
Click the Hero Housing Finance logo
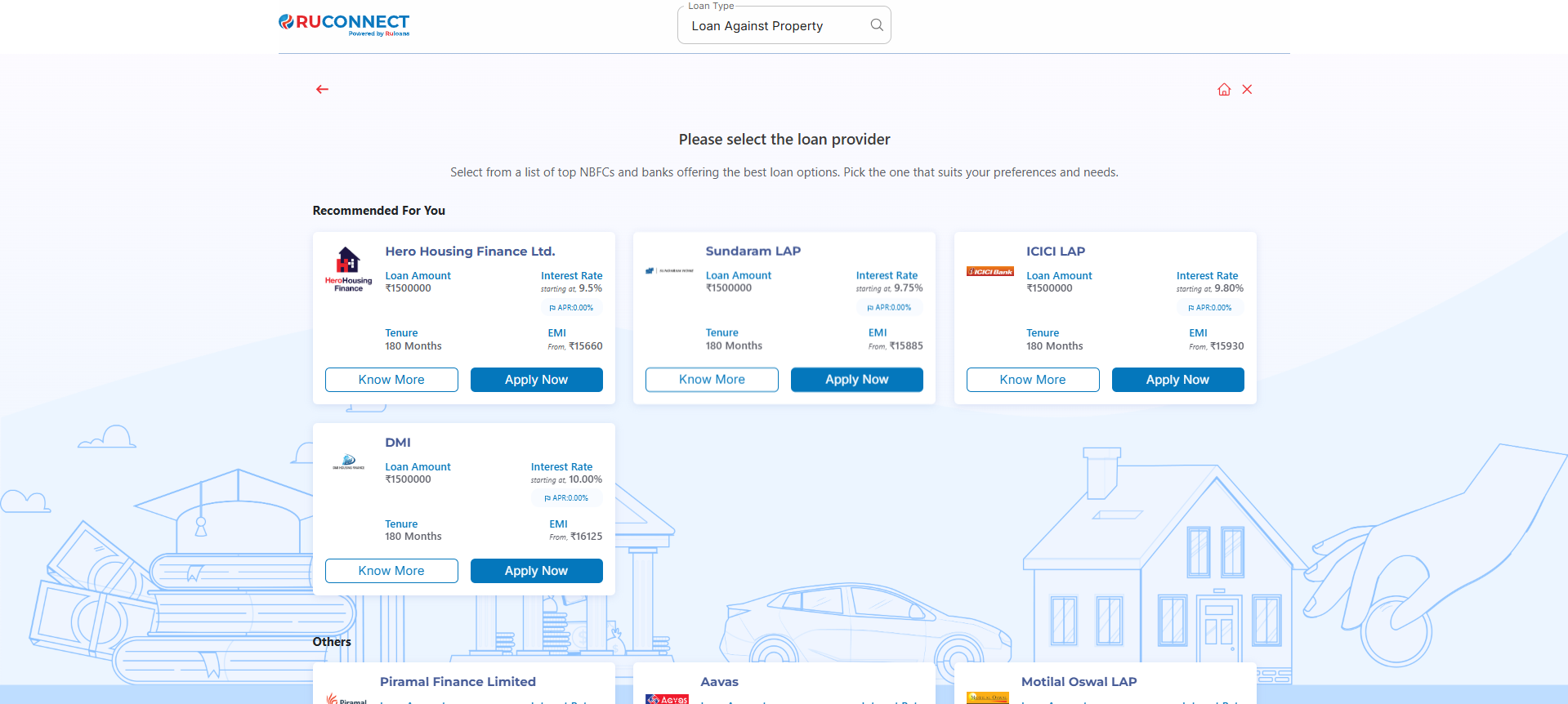[348, 270]
